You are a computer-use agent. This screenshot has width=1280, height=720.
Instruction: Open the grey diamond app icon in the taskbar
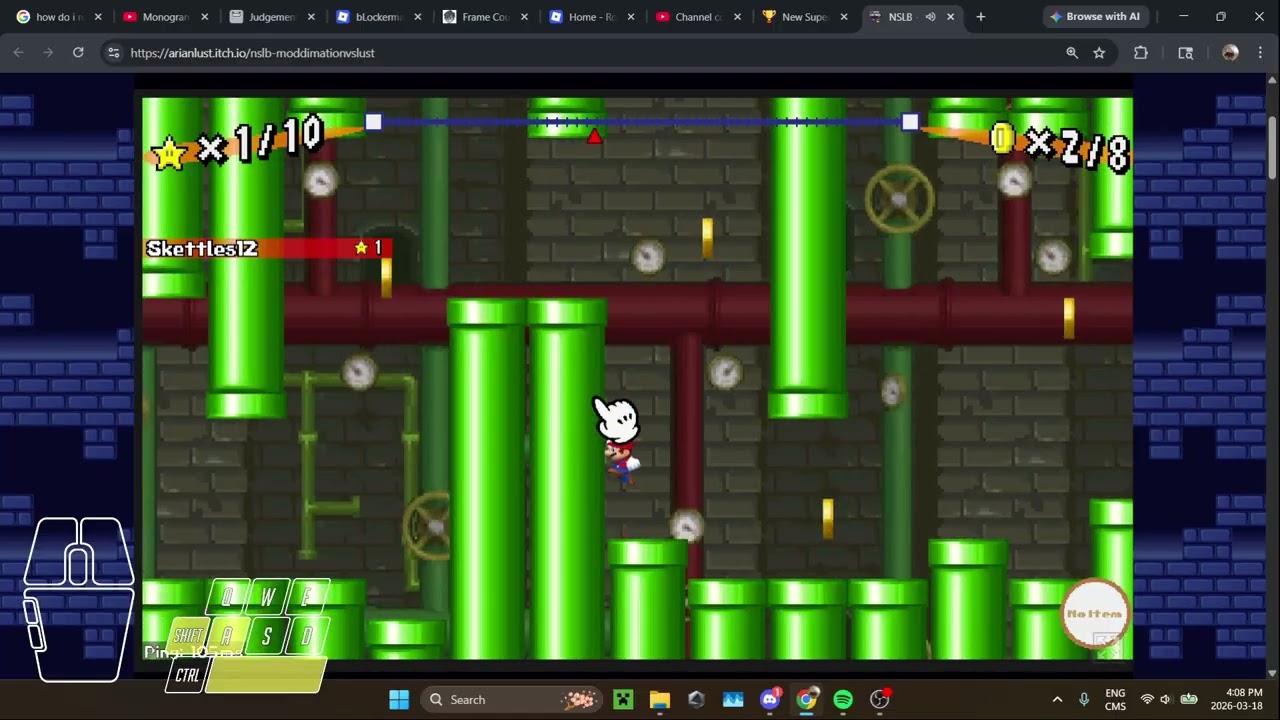[696, 699]
